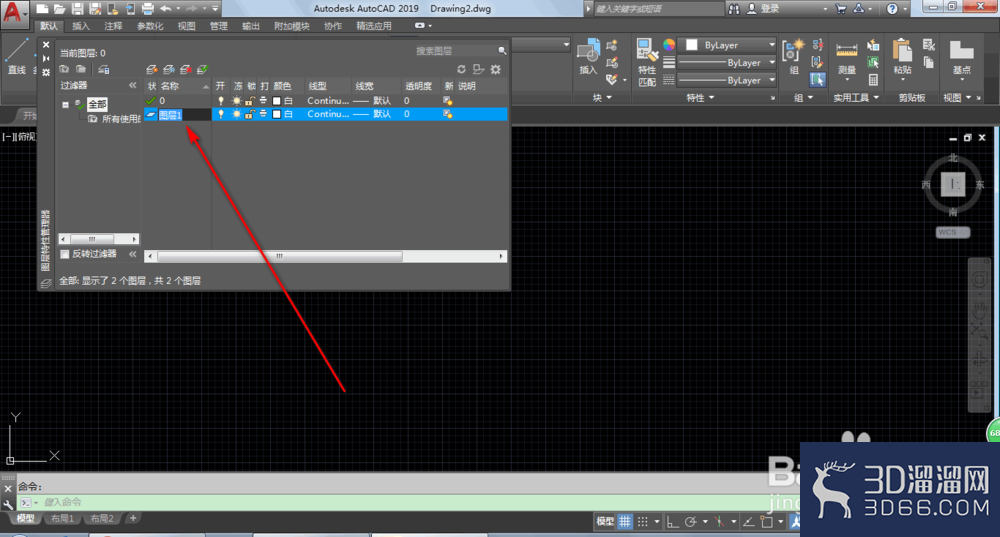
Task: Click the Name (名称) column header
Action: pos(184,85)
